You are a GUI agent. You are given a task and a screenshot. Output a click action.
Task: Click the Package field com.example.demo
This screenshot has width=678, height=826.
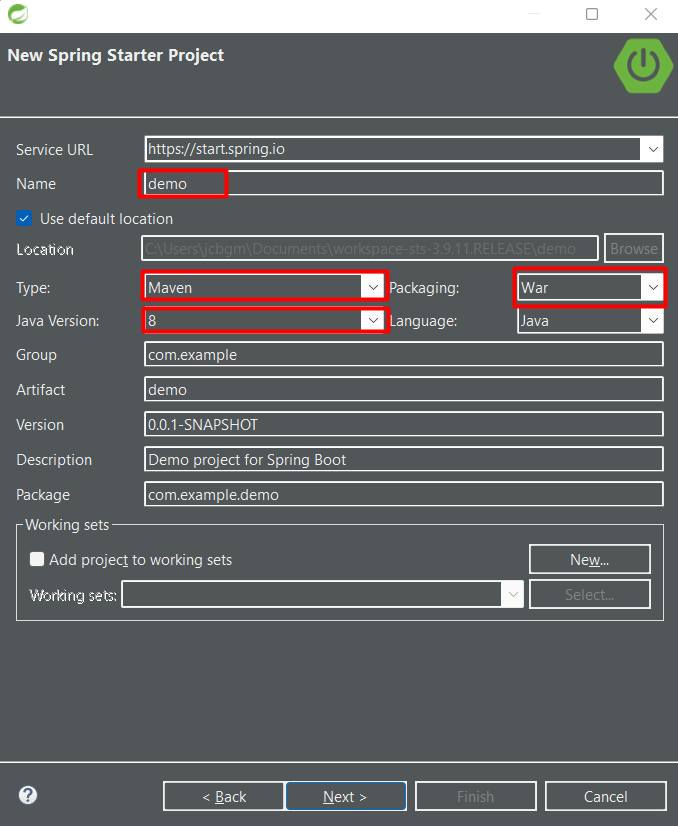404,494
